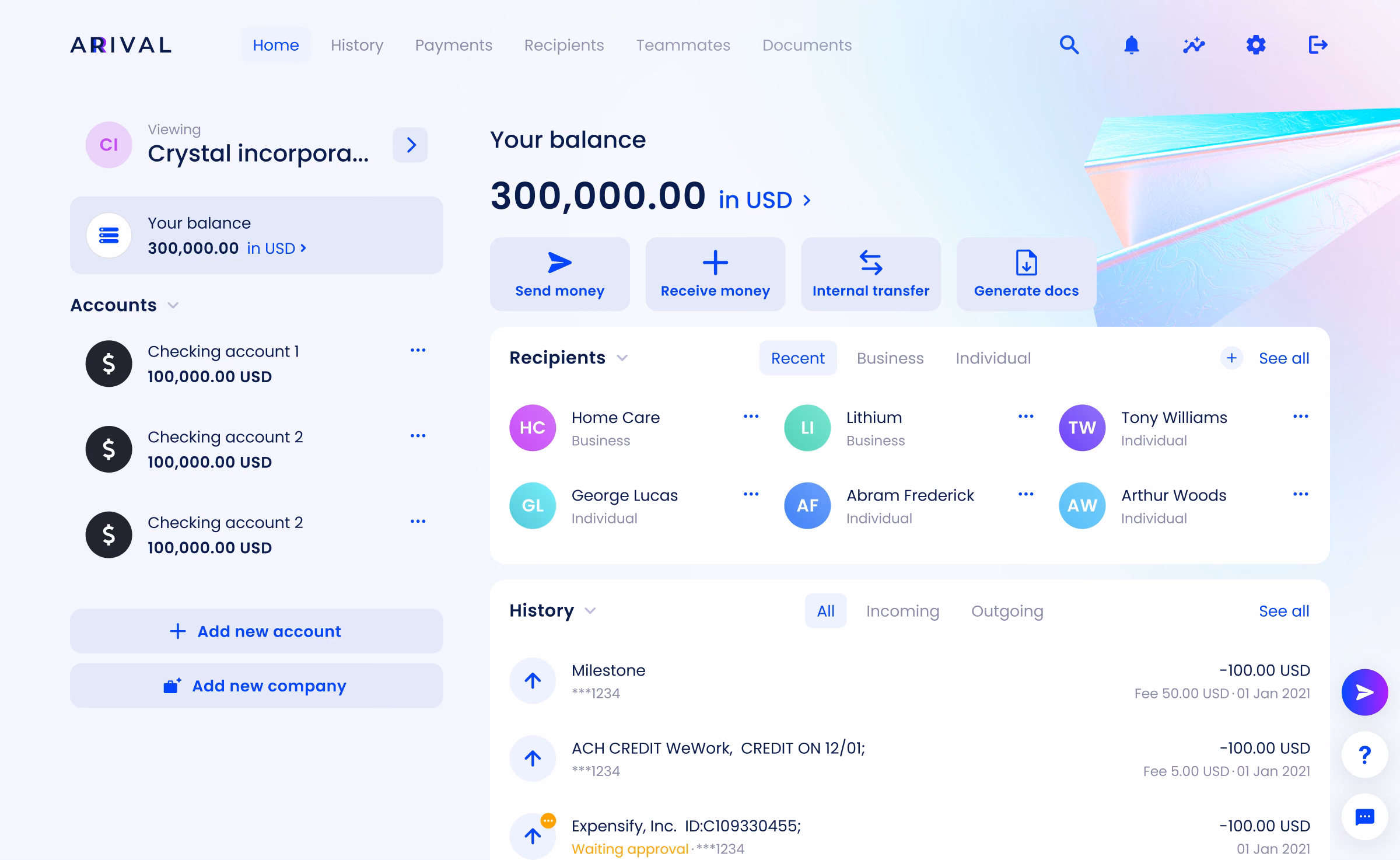Open Arthur Woods options menu

1300,494
